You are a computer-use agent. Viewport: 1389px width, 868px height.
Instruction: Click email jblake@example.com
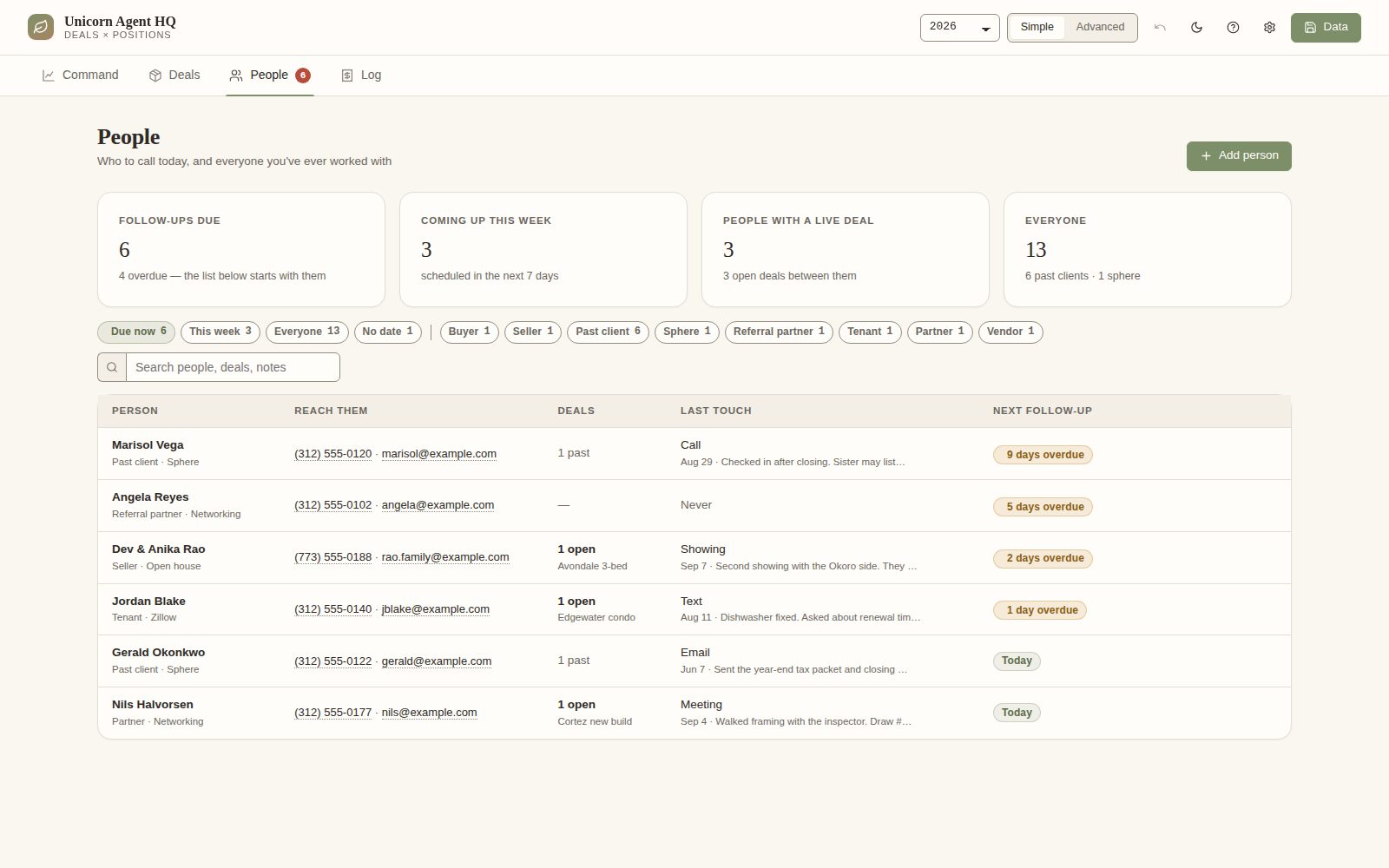(436, 609)
